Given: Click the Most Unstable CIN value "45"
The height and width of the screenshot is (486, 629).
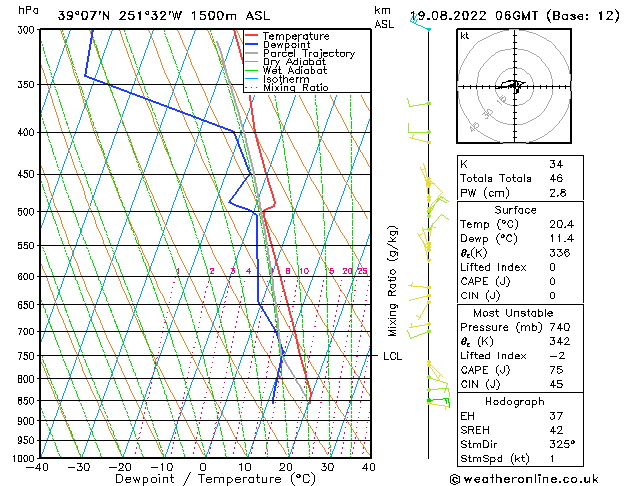Looking at the screenshot, I should coord(556,384).
